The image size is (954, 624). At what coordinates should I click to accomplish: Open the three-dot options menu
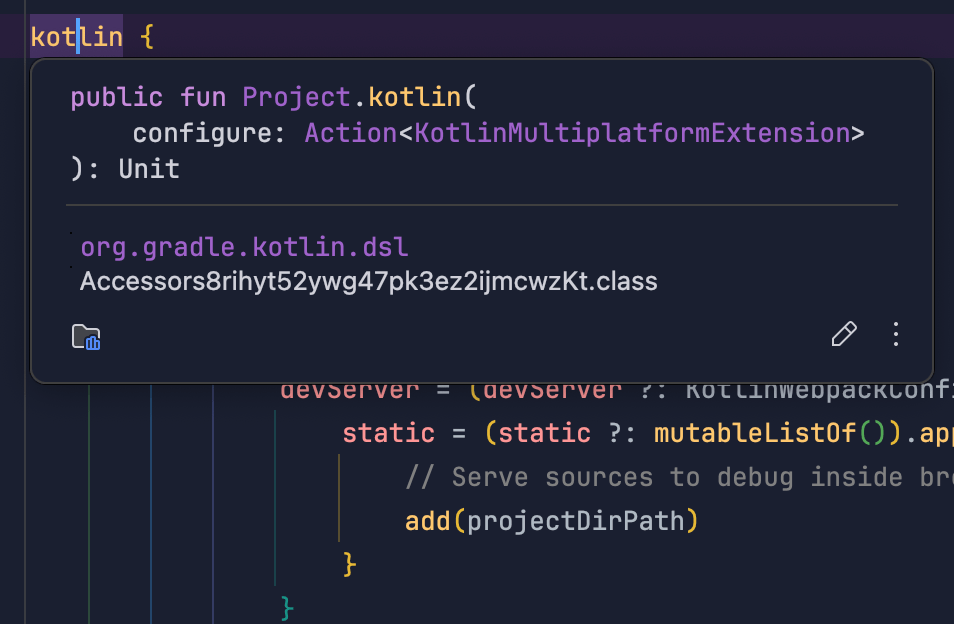(895, 334)
